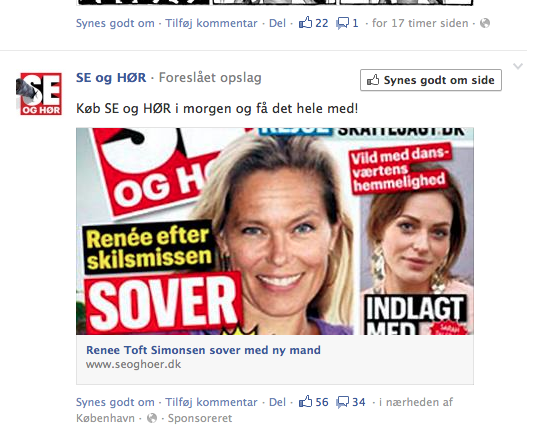Click the globe icon after '17 timer siden'
The image size is (545, 442).
pos(485,23)
